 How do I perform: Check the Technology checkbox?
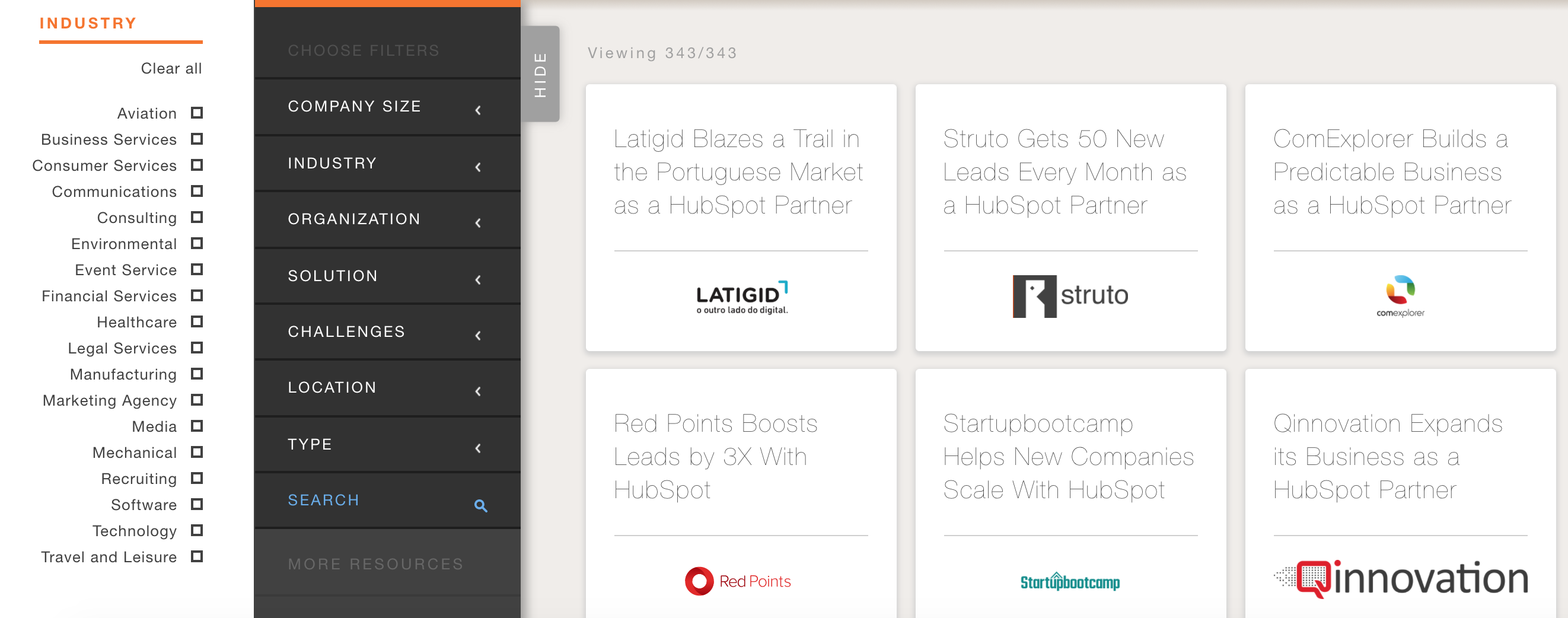click(x=197, y=530)
